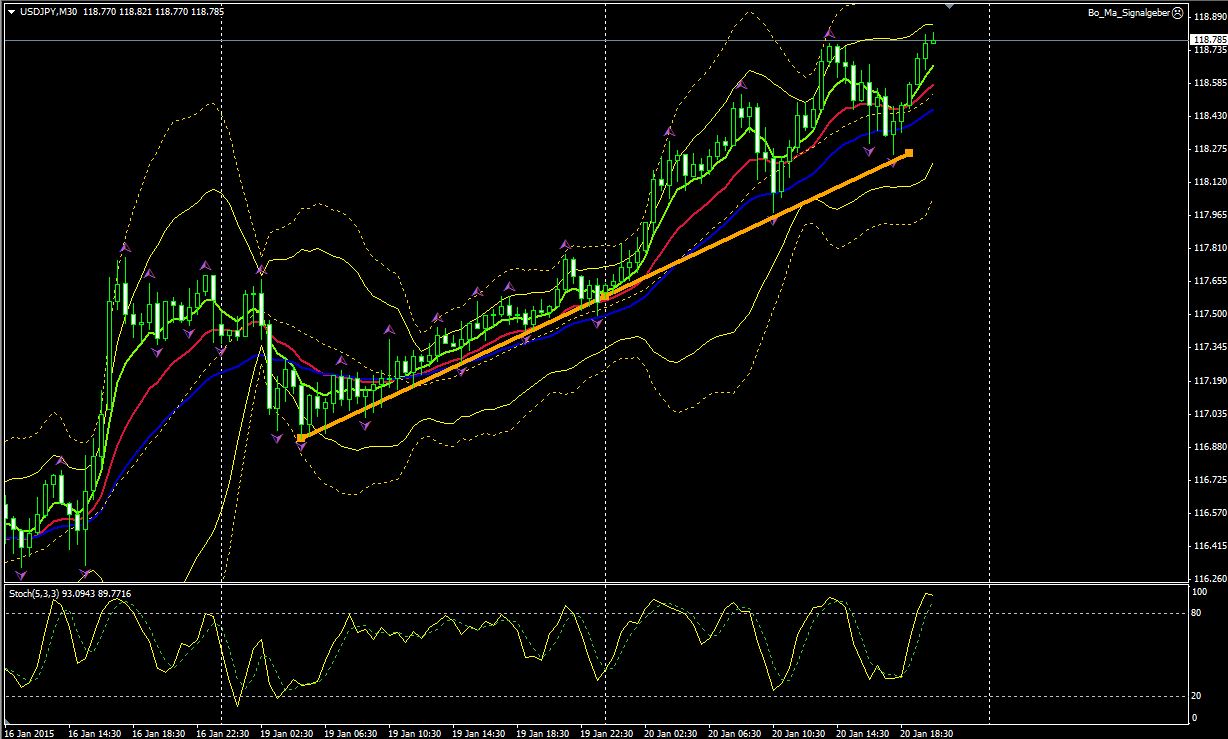Select the orange trendline's middle anchor point
Screen dimensions: 1228x739
pyautogui.click(x=604, y=296)
